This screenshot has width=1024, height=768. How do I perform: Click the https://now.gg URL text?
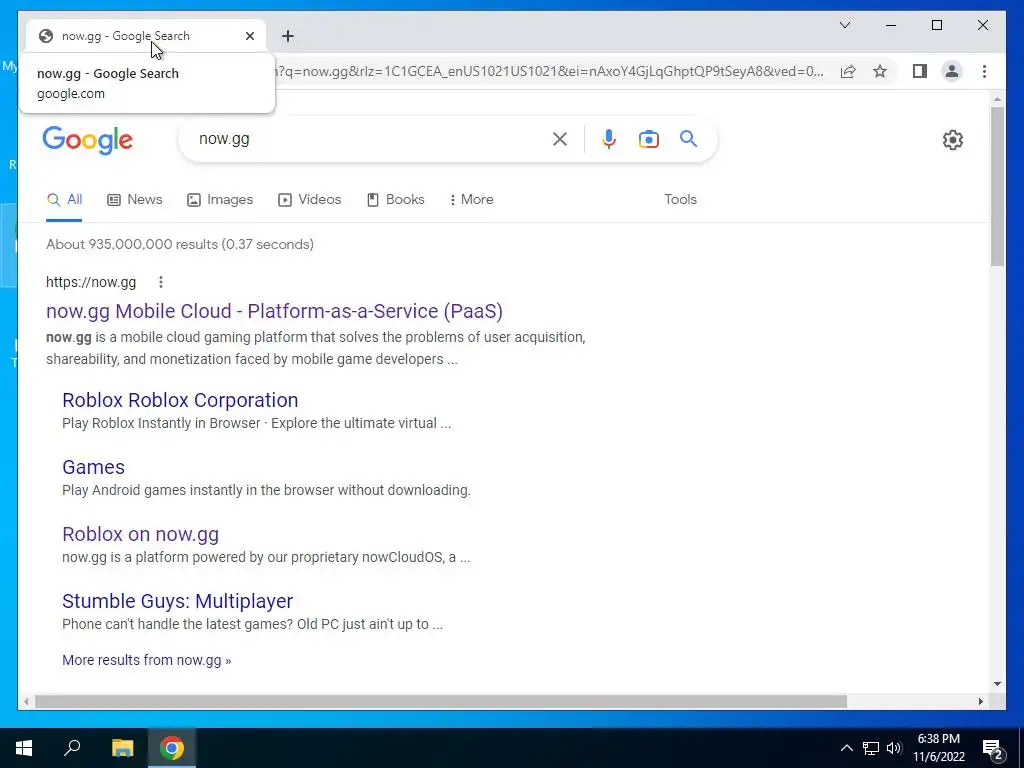tap(91, 282)
